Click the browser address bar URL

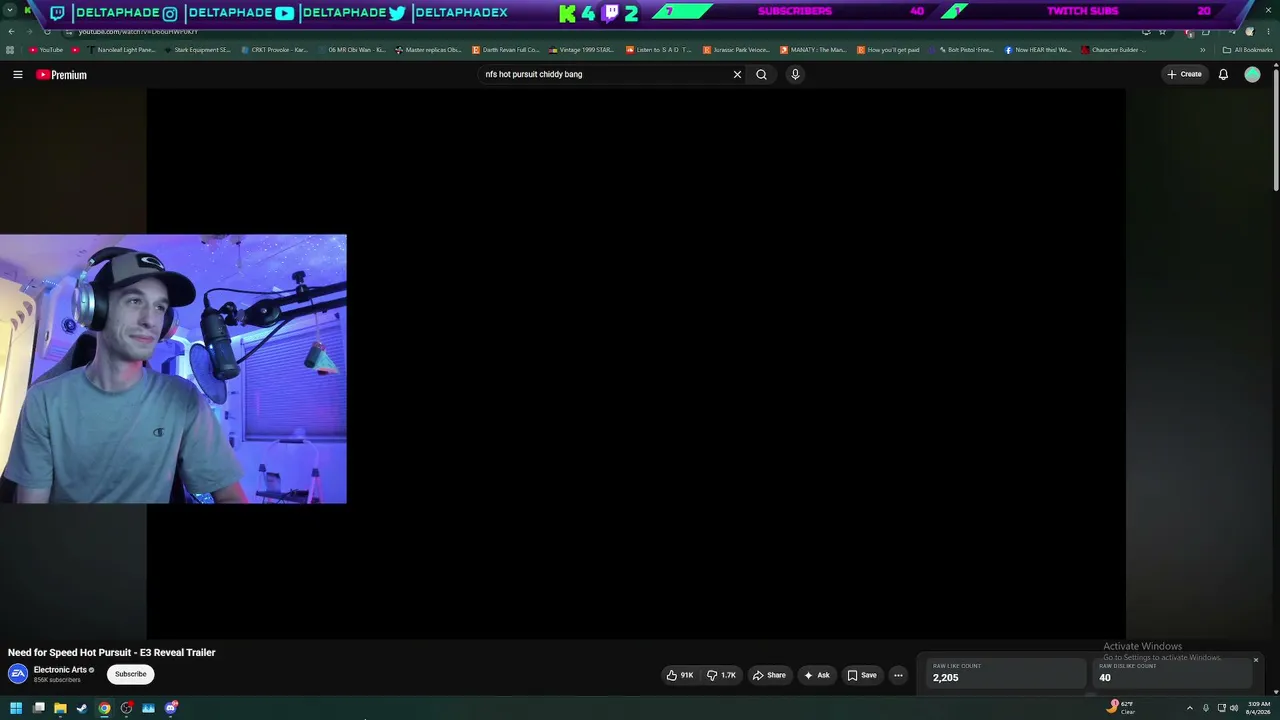point(138,32)
